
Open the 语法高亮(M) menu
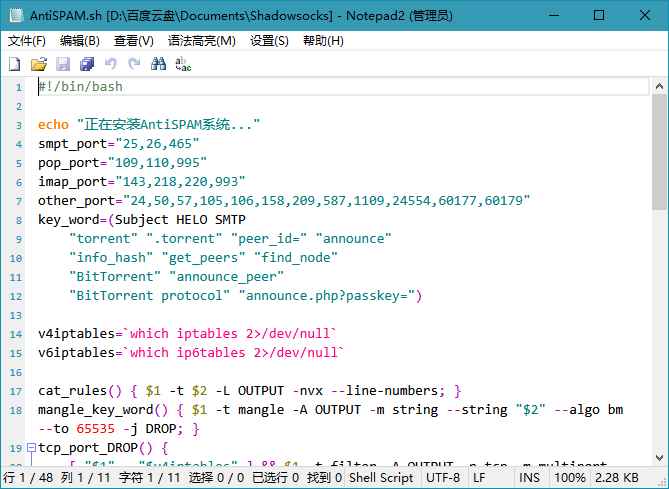click(202, 41)
